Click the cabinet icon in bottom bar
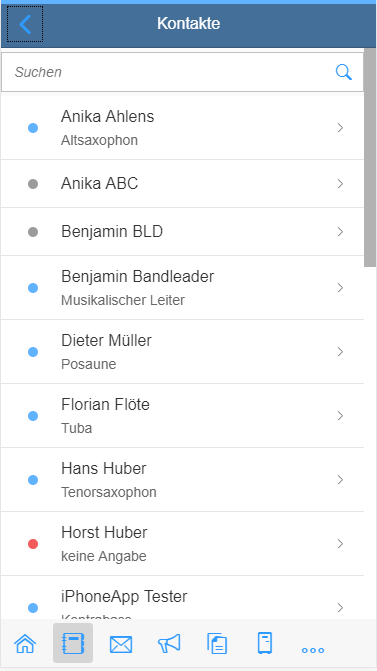 click(265, 643)
